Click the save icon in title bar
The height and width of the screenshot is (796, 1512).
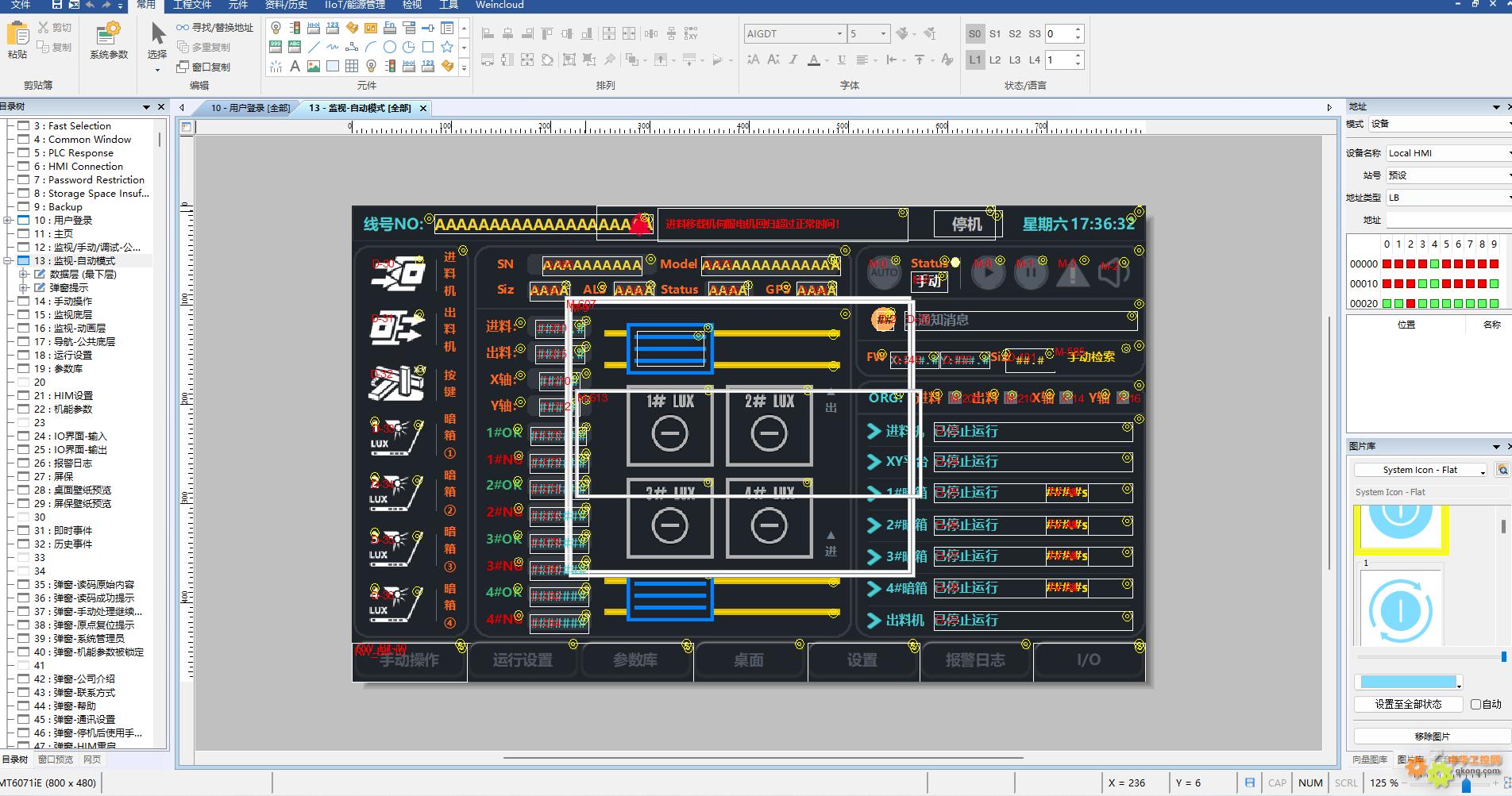[x=57, y=5]
